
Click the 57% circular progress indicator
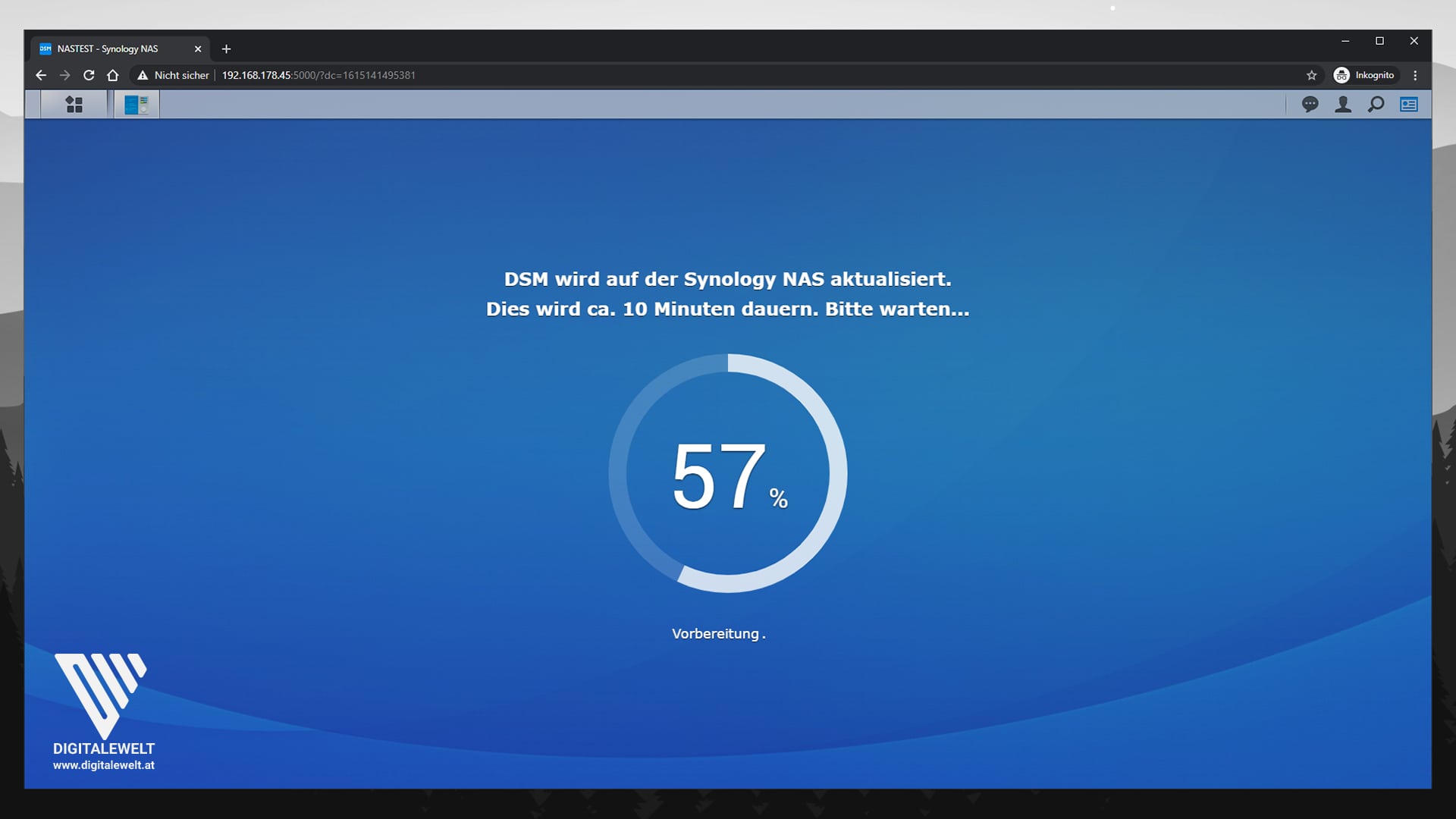(728, 473)
